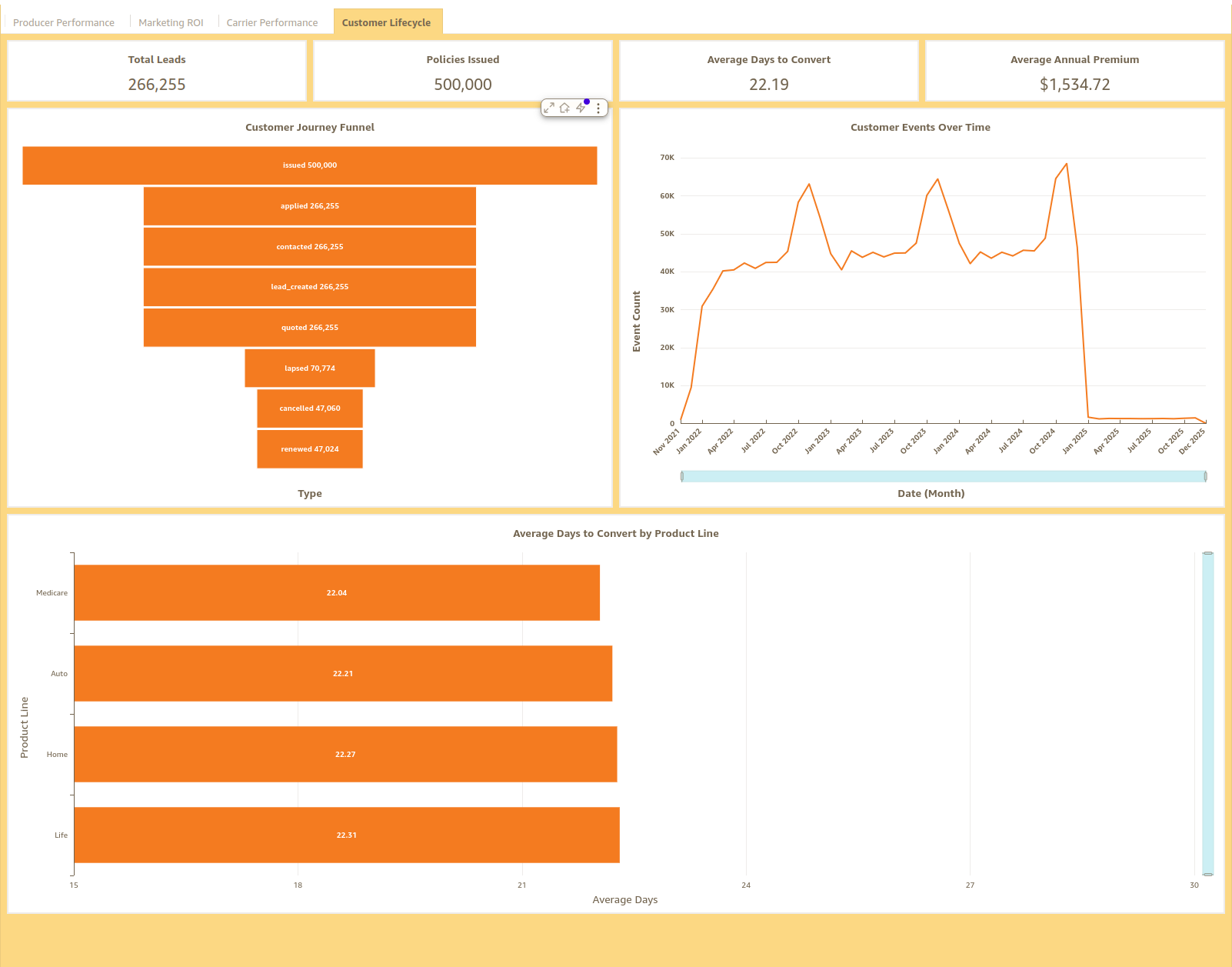Pin the funnel visual using the home-plus icon
1232x967 pixels.
click(565, 108)
